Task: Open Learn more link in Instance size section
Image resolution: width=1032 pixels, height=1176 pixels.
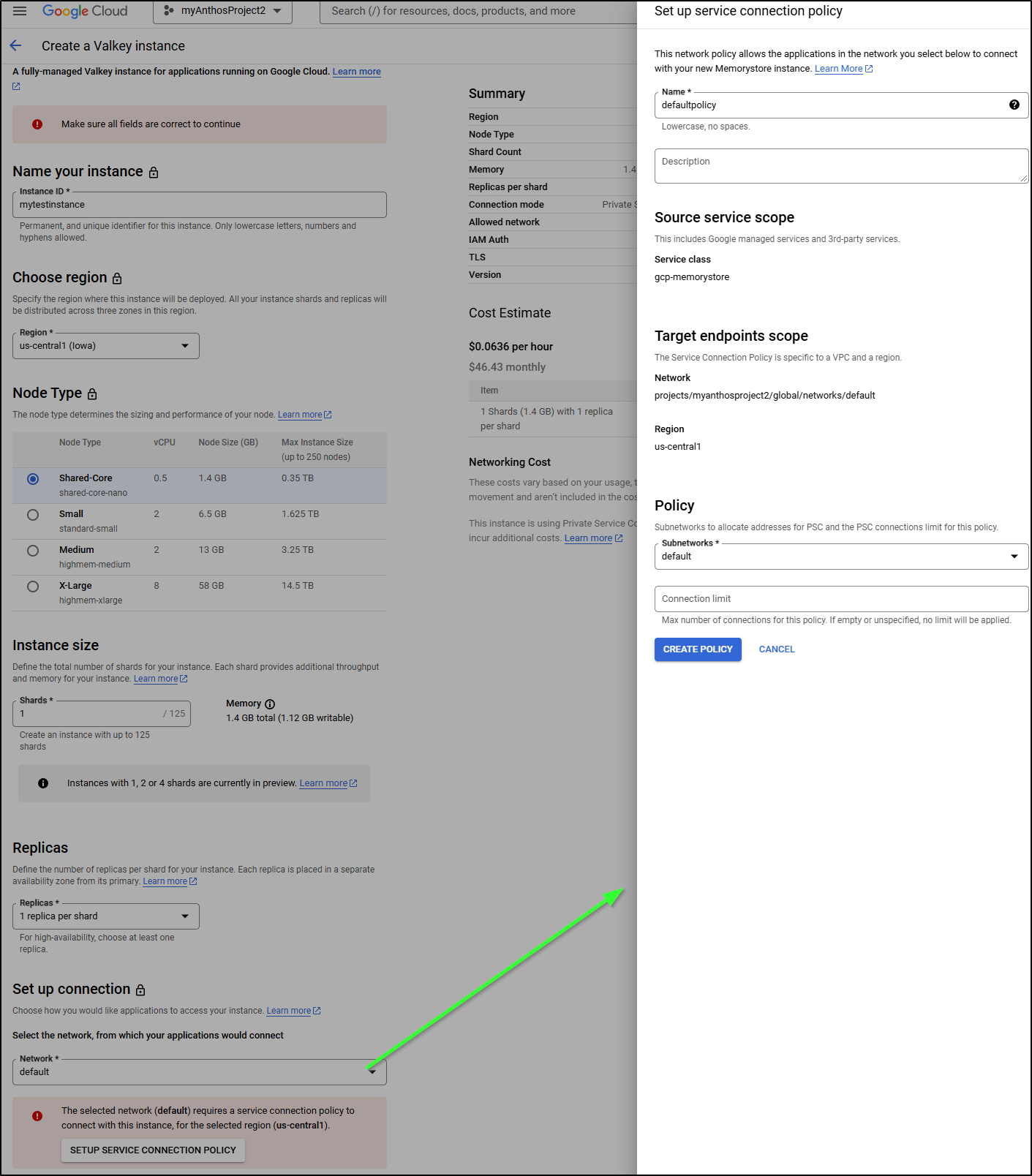Action: [160, 679]
